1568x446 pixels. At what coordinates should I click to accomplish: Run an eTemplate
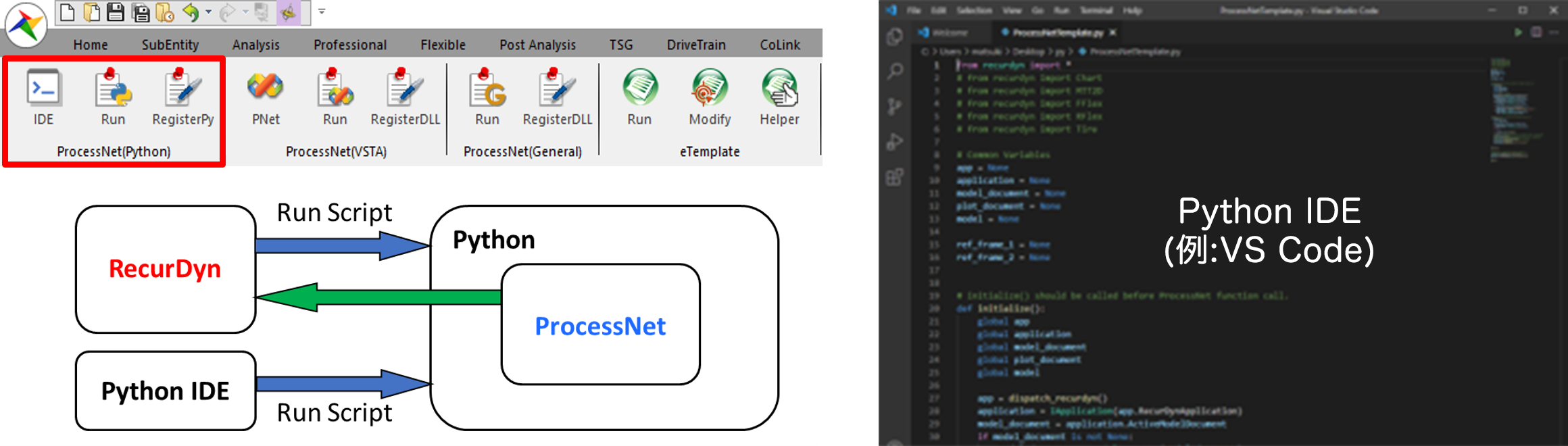click(x=639, y=97)
